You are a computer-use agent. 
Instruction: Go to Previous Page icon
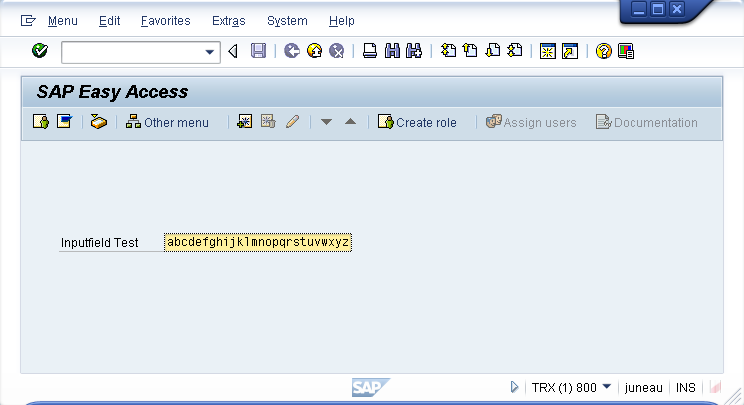click(x=470, y=51)
